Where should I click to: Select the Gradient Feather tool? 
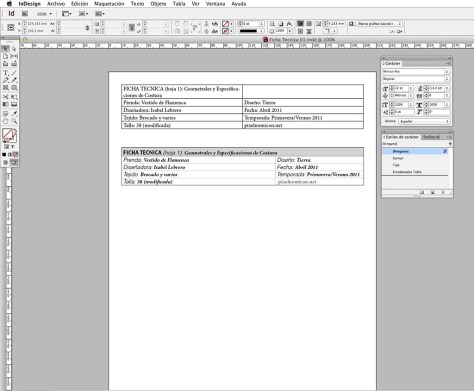point(14,104)
